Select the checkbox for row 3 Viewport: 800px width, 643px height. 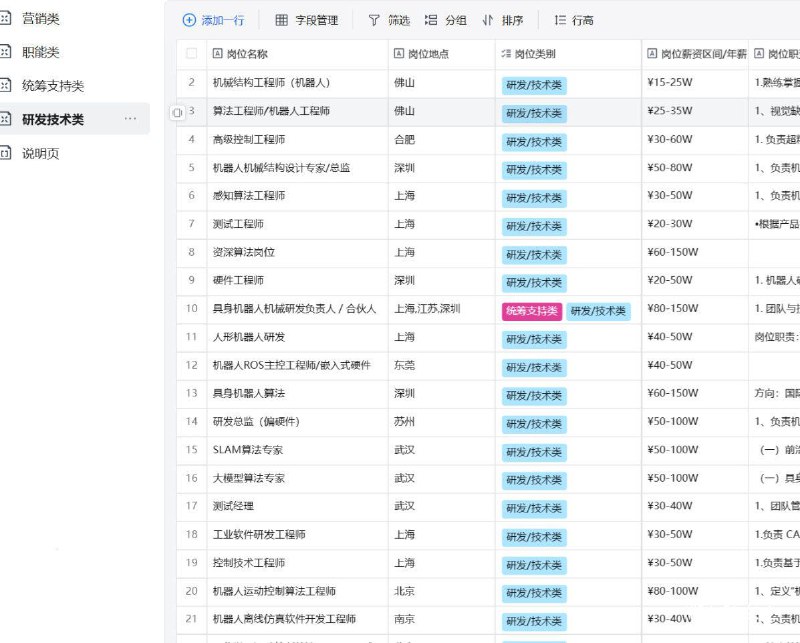pyautogui.click(x=191, y=113)
